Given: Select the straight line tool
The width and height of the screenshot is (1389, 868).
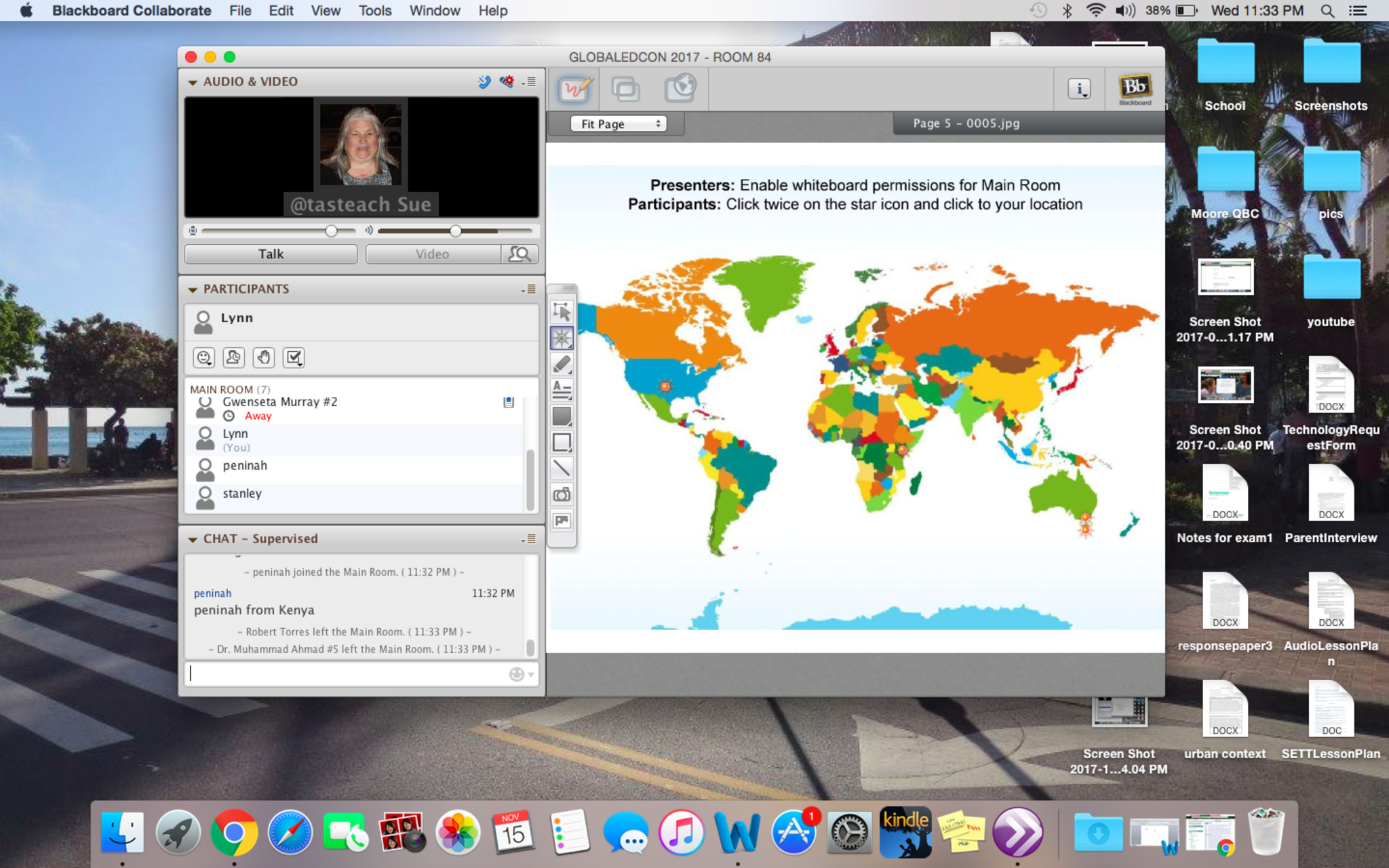Looking at the screenshot, I should click(x=562, y=468).
